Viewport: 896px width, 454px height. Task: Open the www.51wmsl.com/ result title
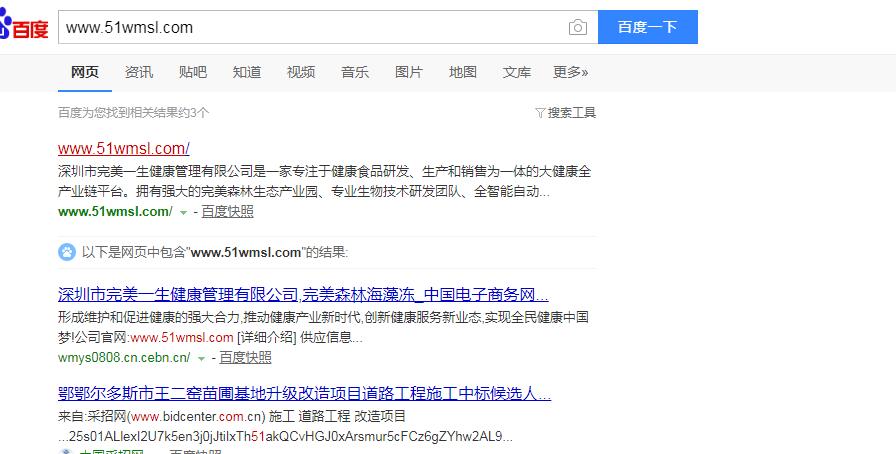(123, 149)
